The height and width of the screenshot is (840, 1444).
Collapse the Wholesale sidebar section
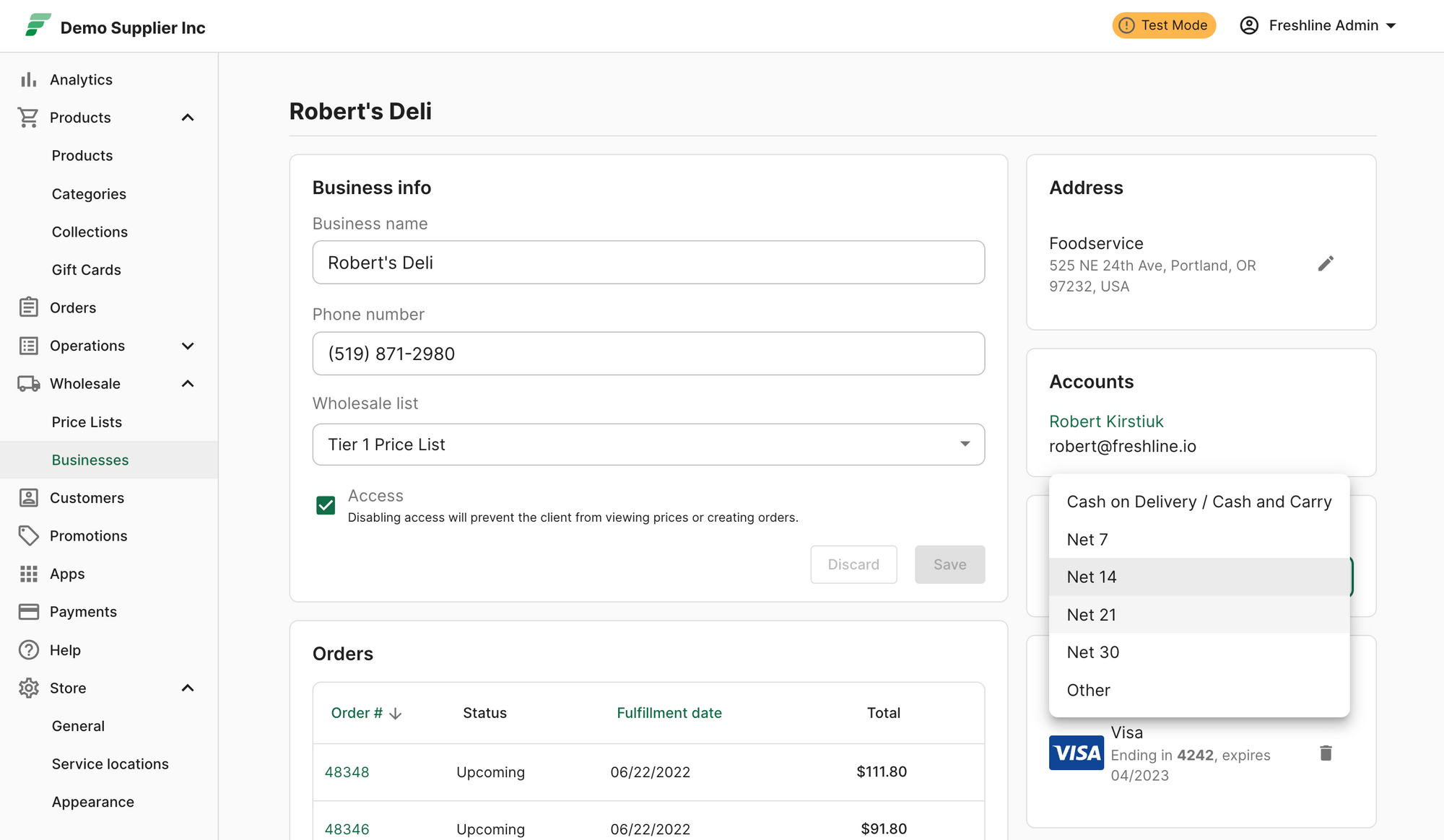click(188, 384)
